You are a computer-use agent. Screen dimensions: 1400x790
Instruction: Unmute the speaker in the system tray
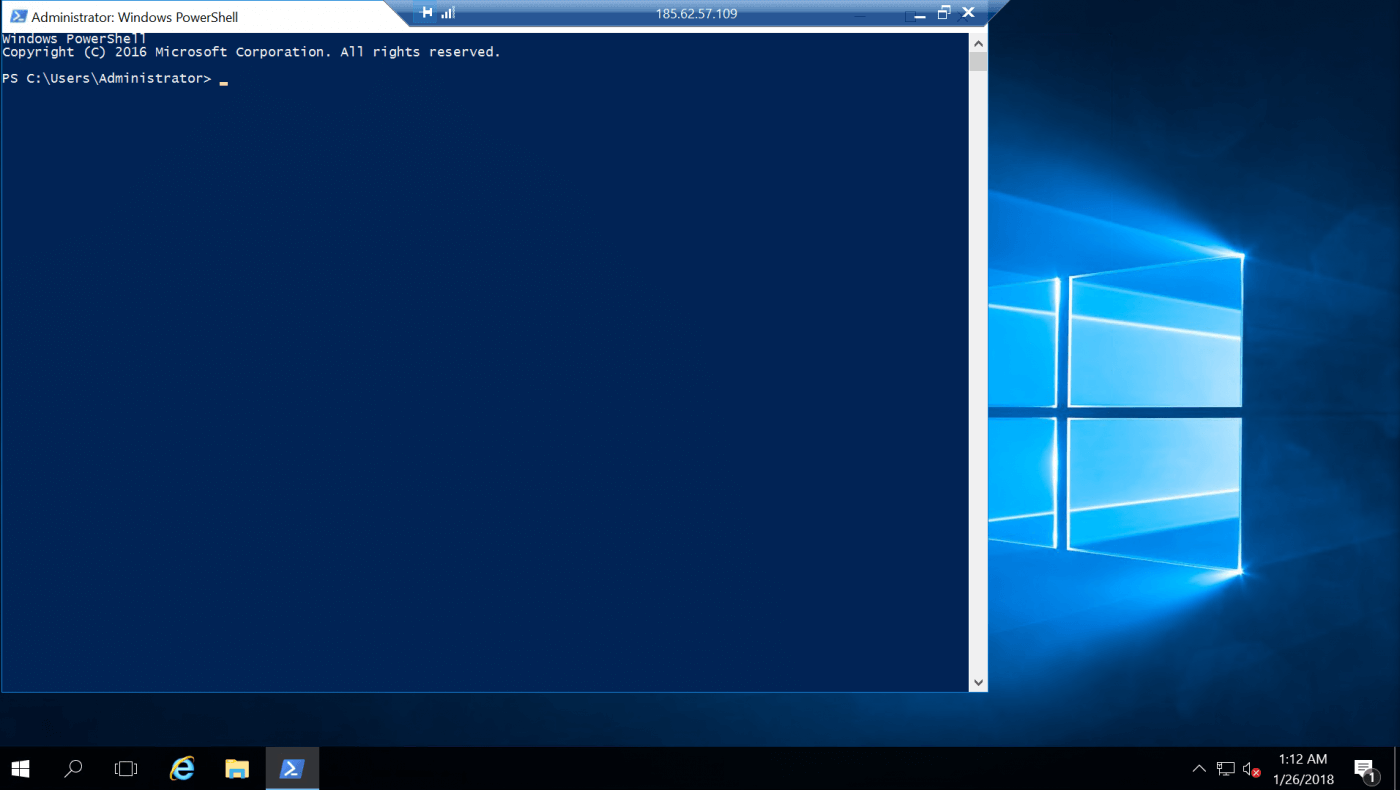pyautogui.click(x=1250, y=768)
